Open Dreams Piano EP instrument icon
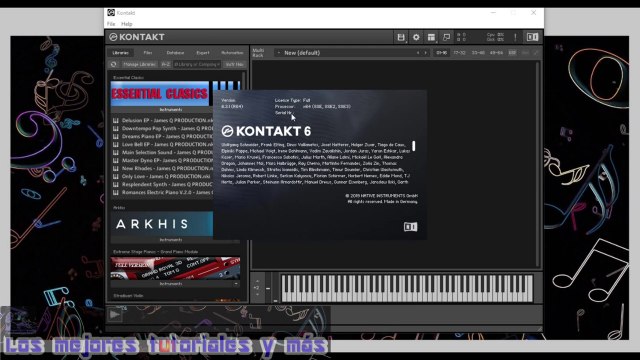This screenshot has width=640, height=360. tap(116, 136)
